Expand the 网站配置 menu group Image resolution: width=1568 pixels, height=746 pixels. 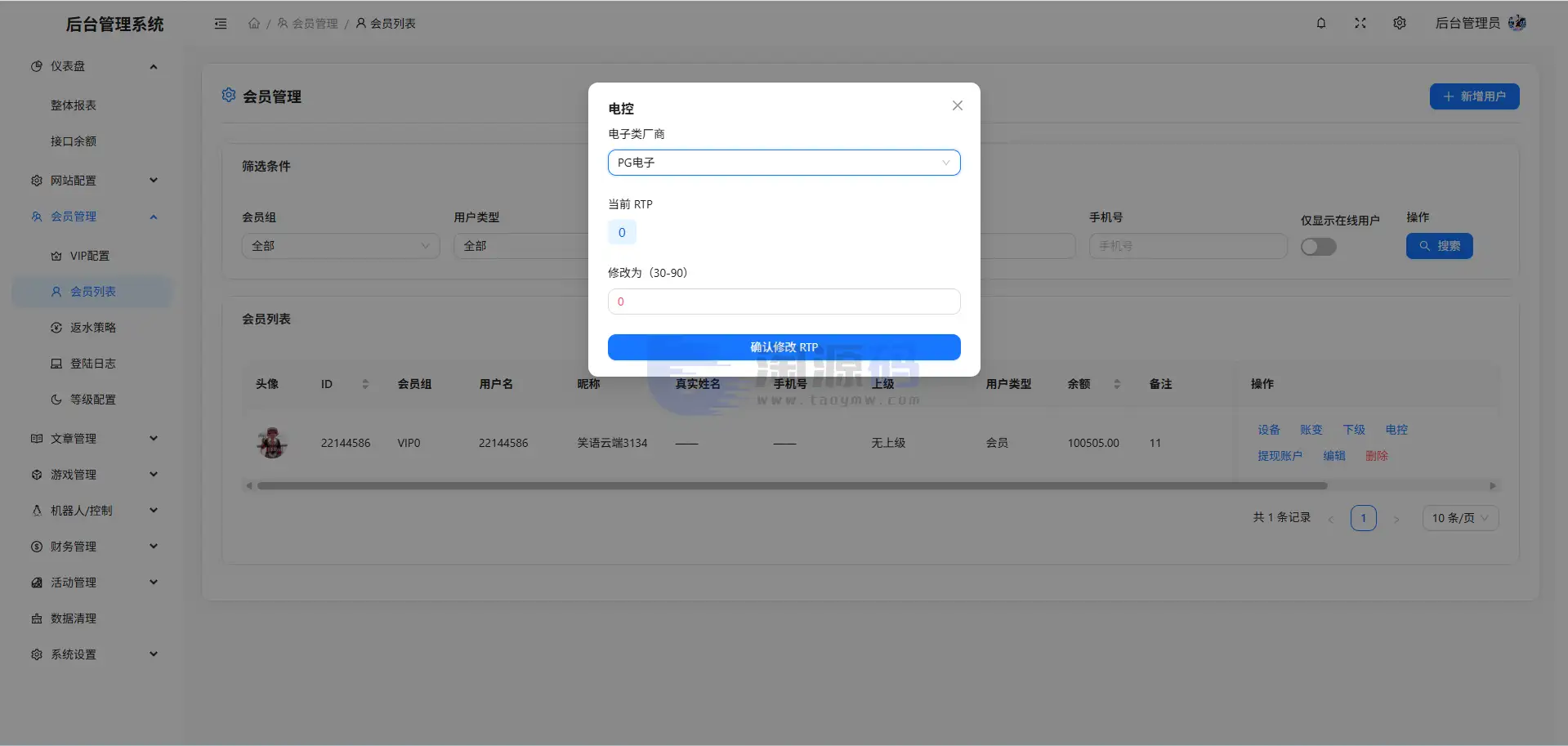click(93, 181)
